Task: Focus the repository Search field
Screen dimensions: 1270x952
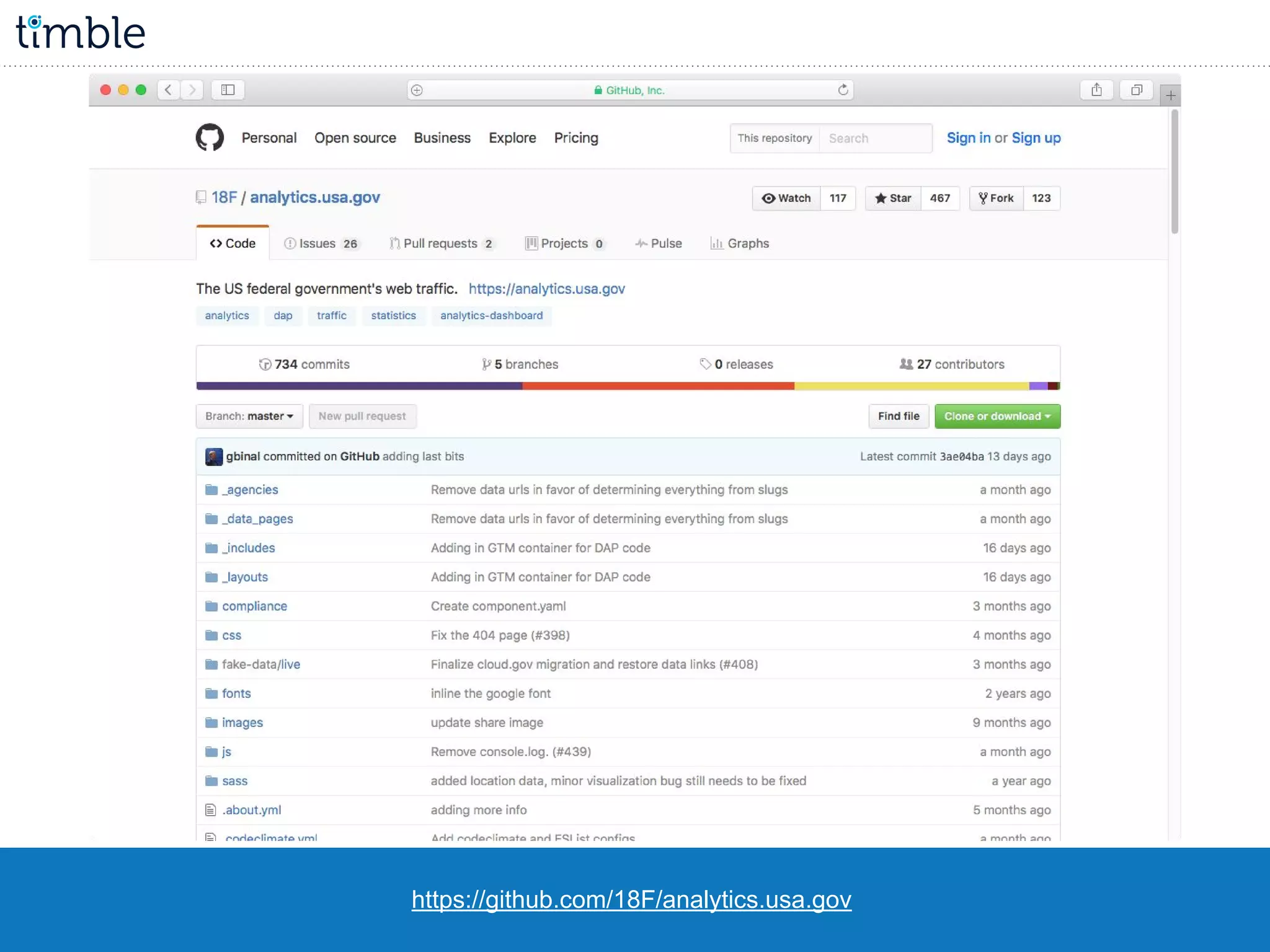Action: coord(874,138)
